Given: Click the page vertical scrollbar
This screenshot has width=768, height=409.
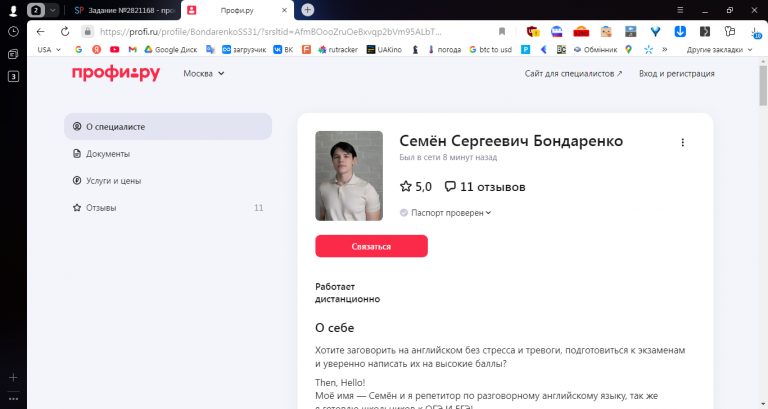Looking at the screenshot, I should pos(763,86).
